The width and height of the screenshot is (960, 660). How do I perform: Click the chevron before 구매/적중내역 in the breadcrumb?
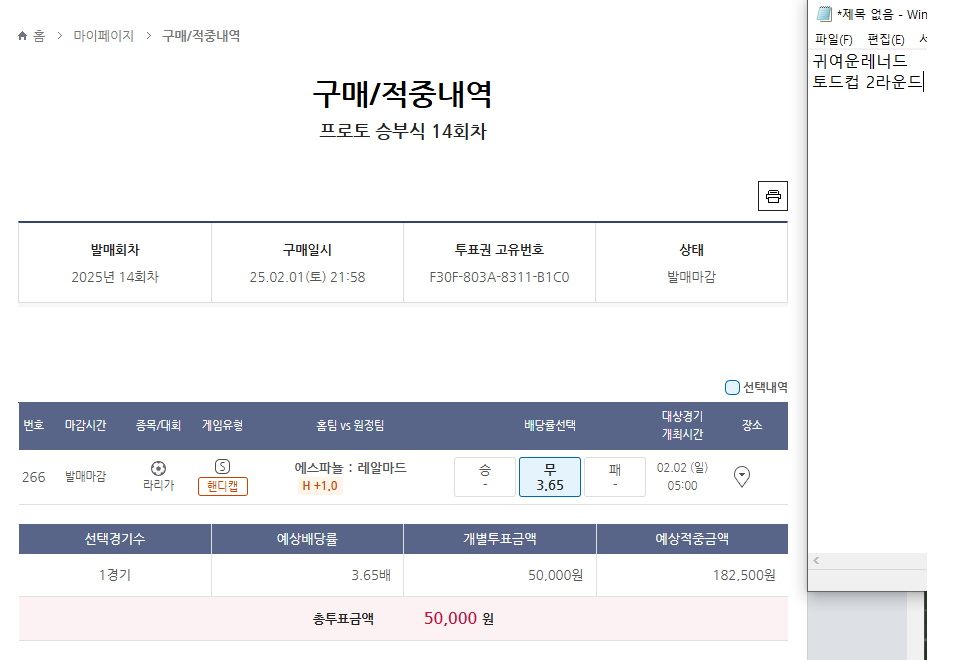coord(149,36)
